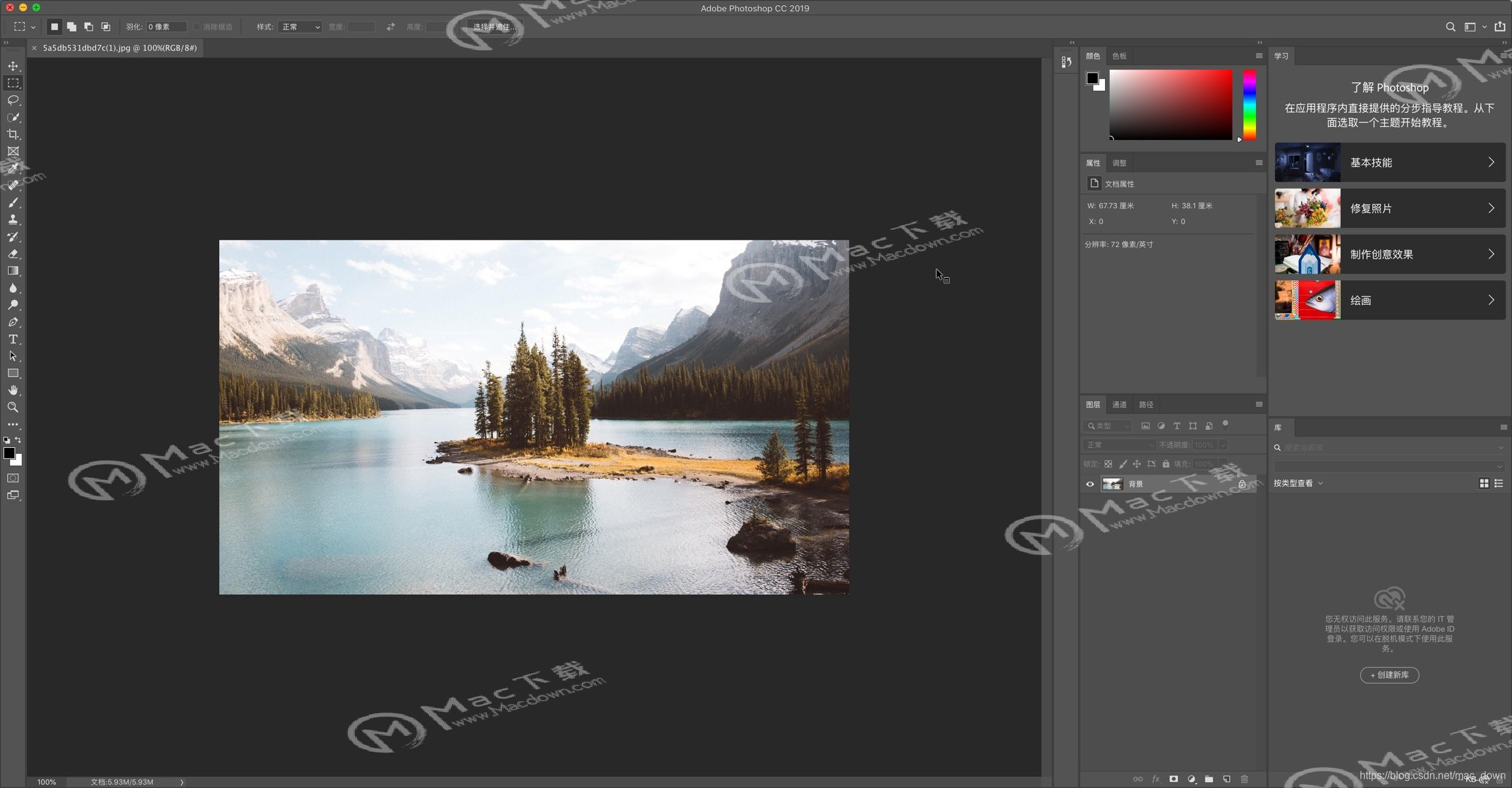Select the Hand tool
Screen dimensions: 1512x788
click(x=13, y=390)
